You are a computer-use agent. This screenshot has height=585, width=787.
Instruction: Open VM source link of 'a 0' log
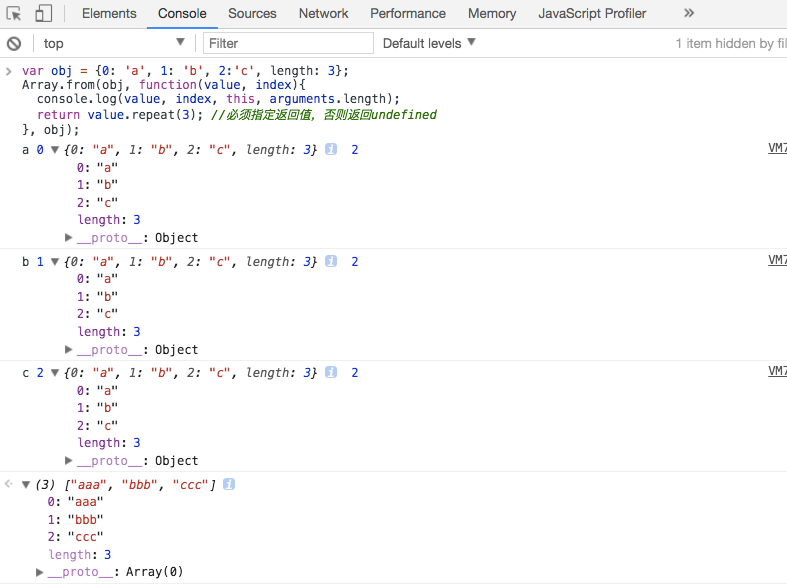click(x=777, y=148)
